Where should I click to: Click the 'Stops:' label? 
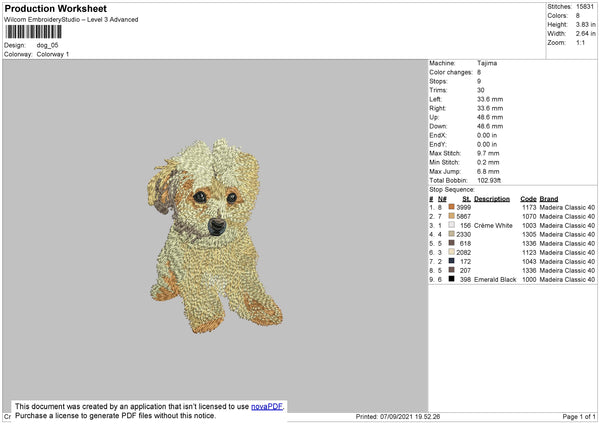pos(438,81)
